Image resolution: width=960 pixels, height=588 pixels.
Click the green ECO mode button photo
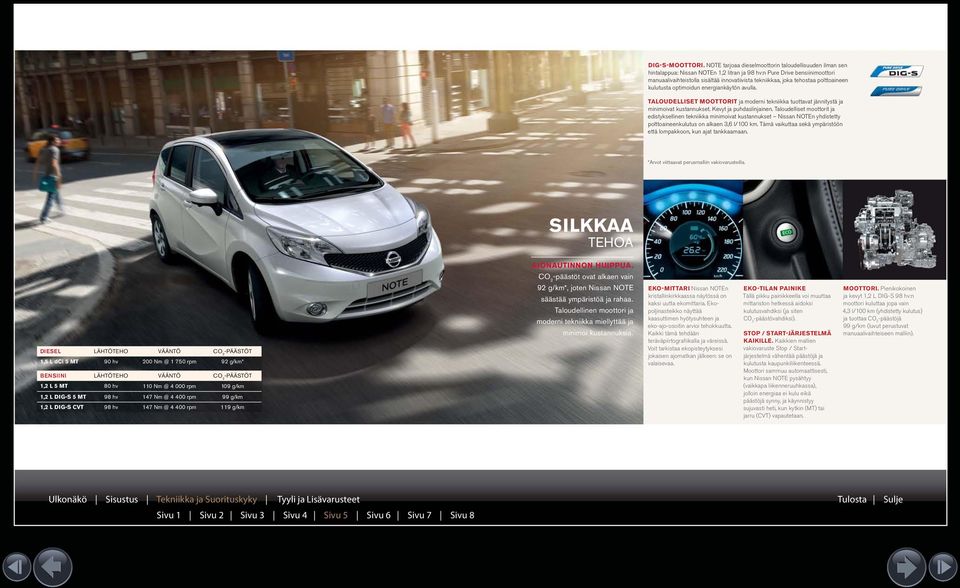(792, 230)
